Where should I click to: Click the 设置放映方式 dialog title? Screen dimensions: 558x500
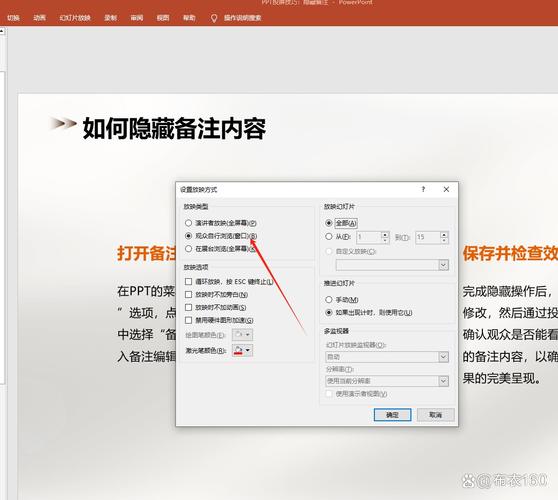tap(198, 190)
